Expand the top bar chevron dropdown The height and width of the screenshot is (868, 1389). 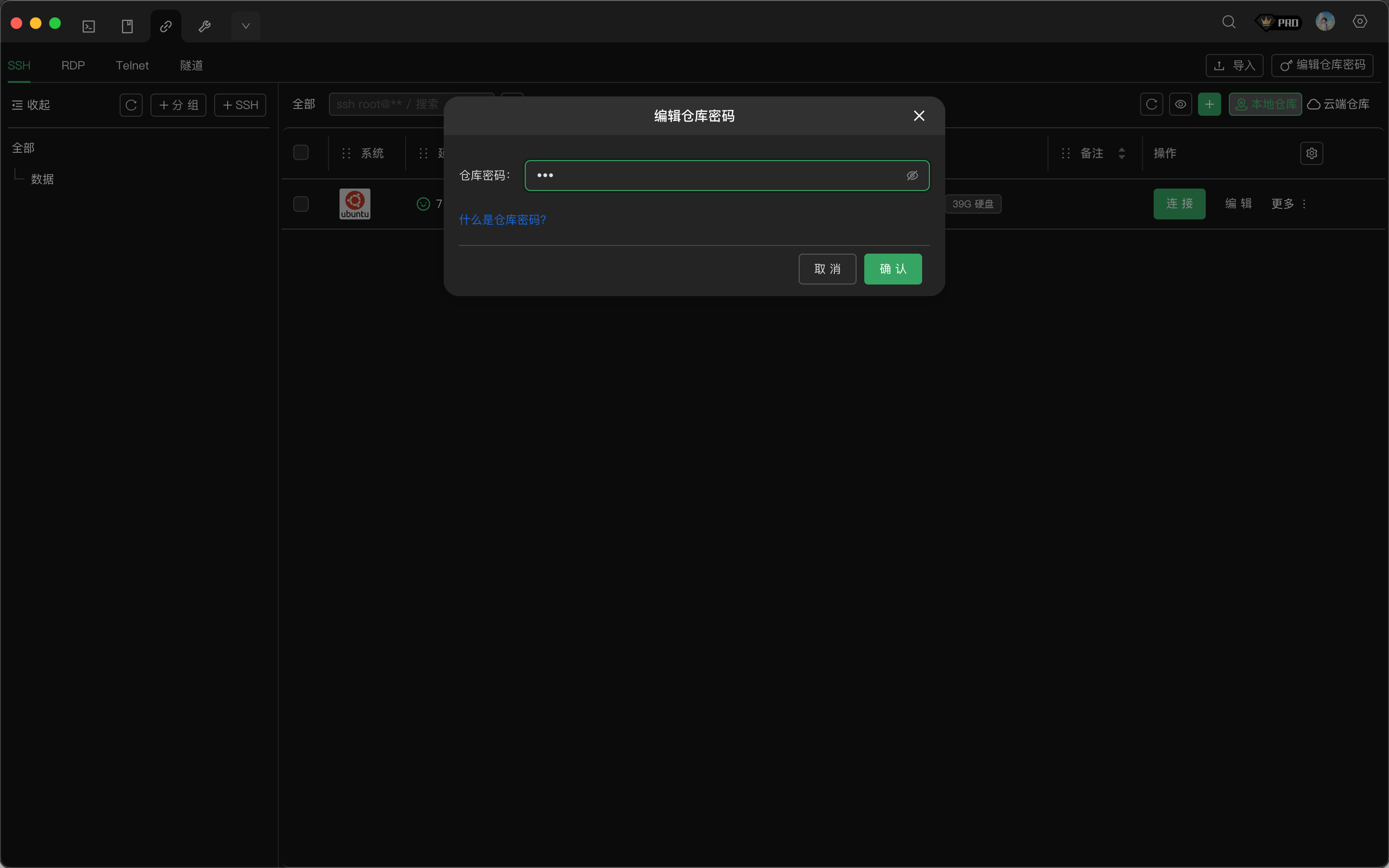(x=245, y=27)
